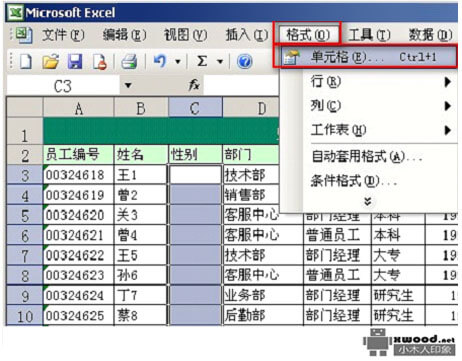Click the name cell 孙6

pos(141,275)
